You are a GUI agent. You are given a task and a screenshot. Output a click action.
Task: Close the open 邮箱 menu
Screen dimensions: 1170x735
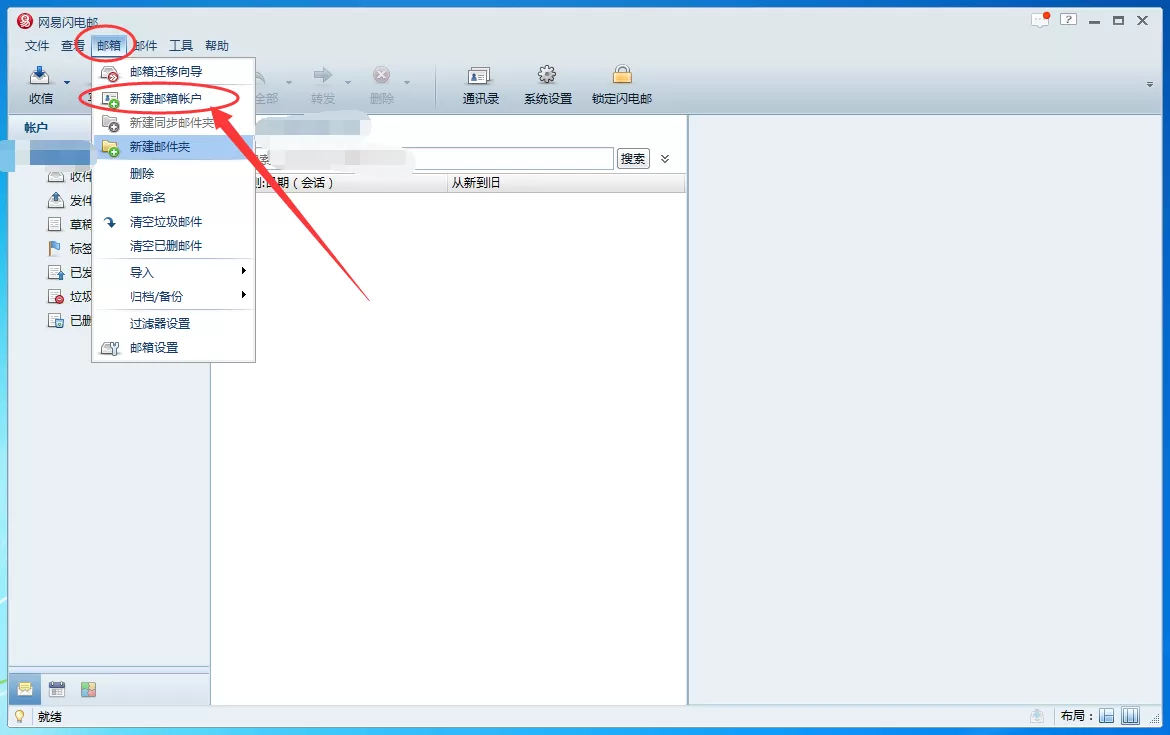tap(109, 46)
